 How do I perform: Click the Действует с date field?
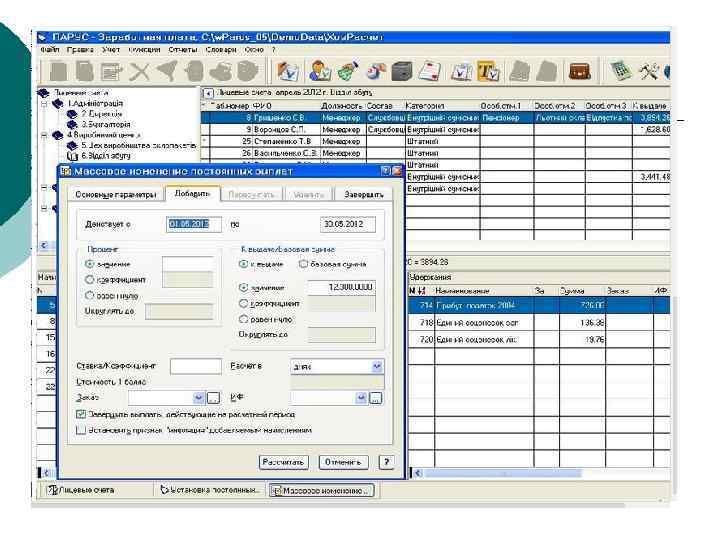193,224
